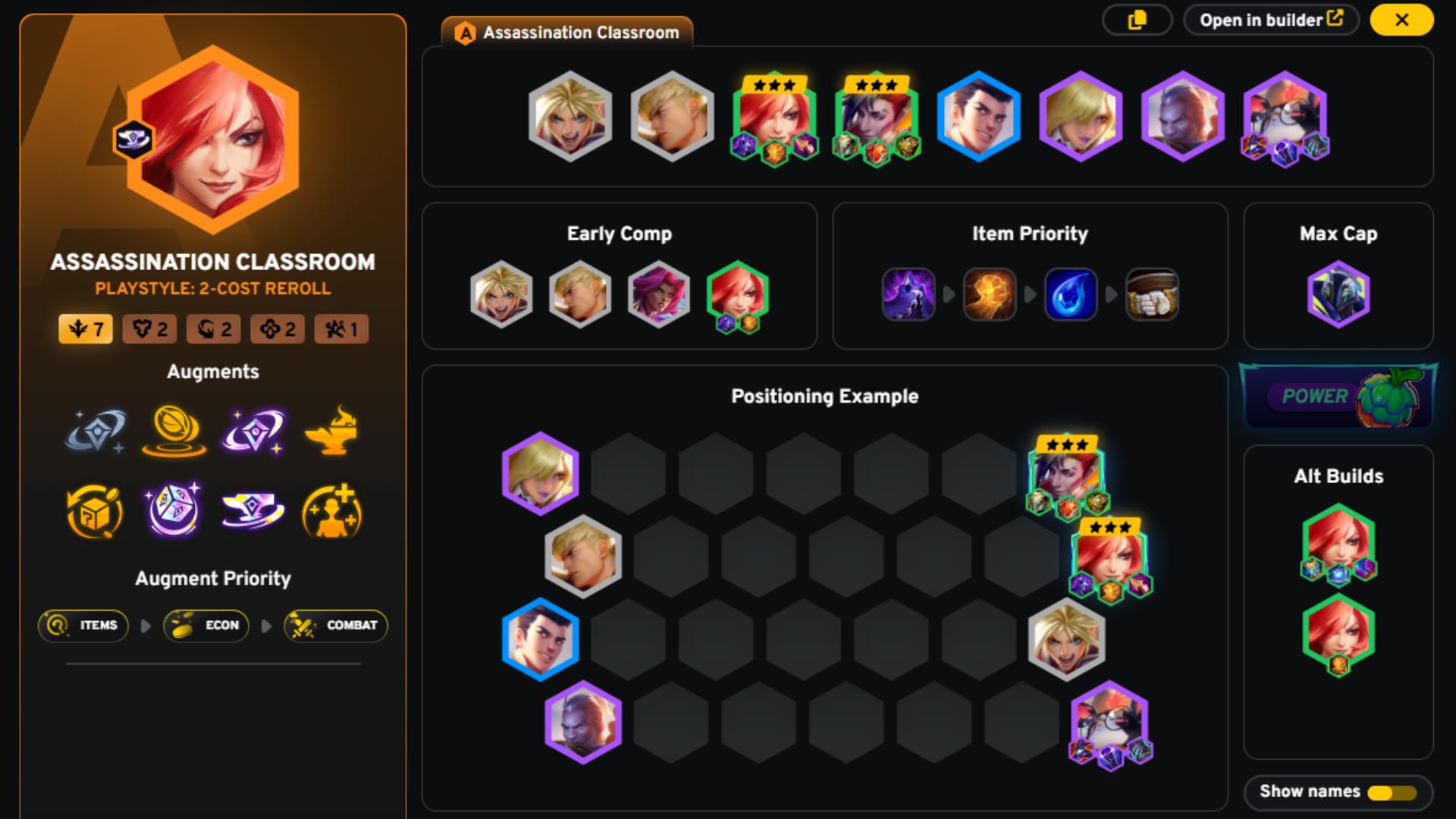Select the Assassination Classroom tab
Image resolution: width=1456 pixels, height=819 pixels.
coord(566,33)
